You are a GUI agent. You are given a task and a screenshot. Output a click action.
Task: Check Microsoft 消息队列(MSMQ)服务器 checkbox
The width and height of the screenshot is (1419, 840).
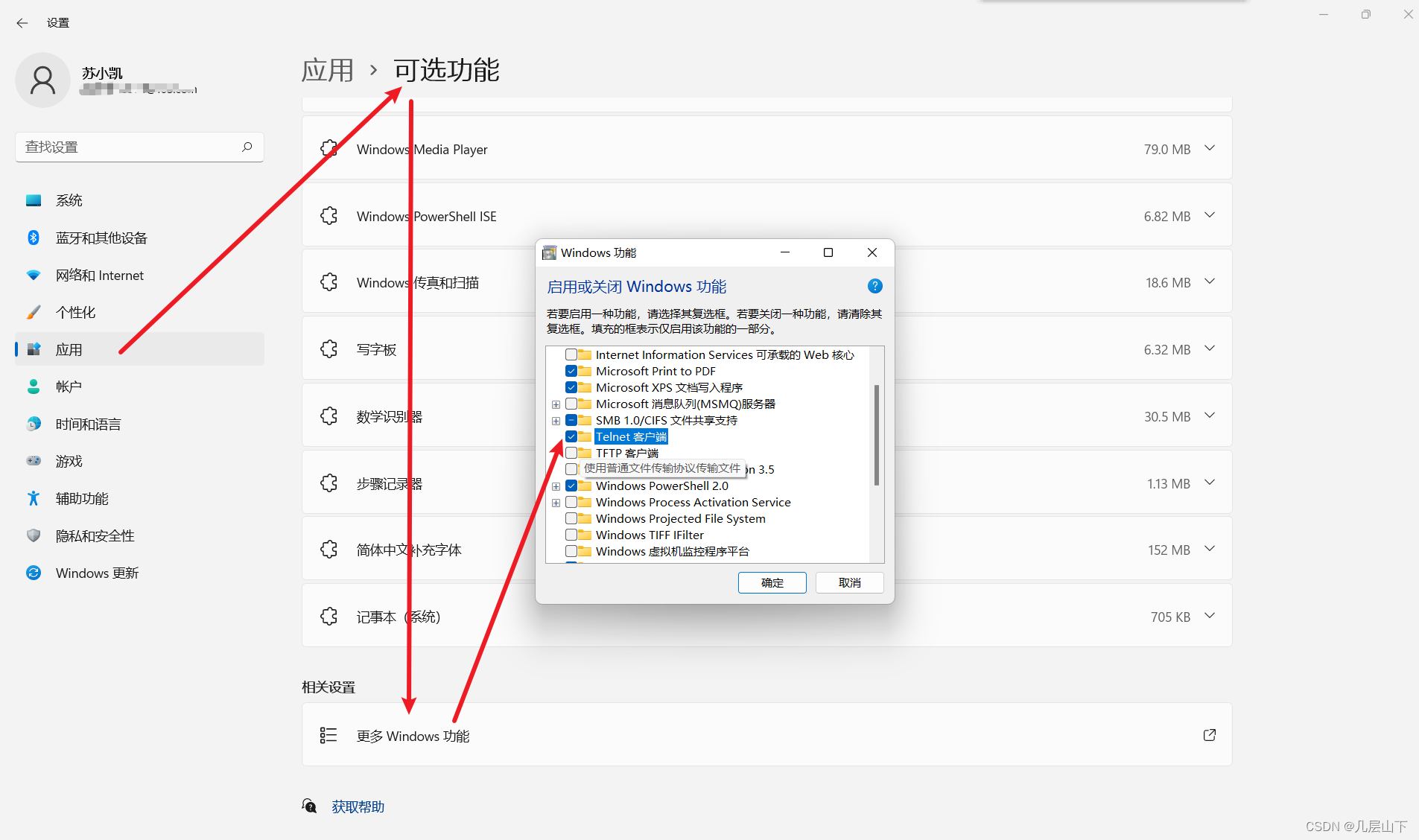[x=571, y=404]
